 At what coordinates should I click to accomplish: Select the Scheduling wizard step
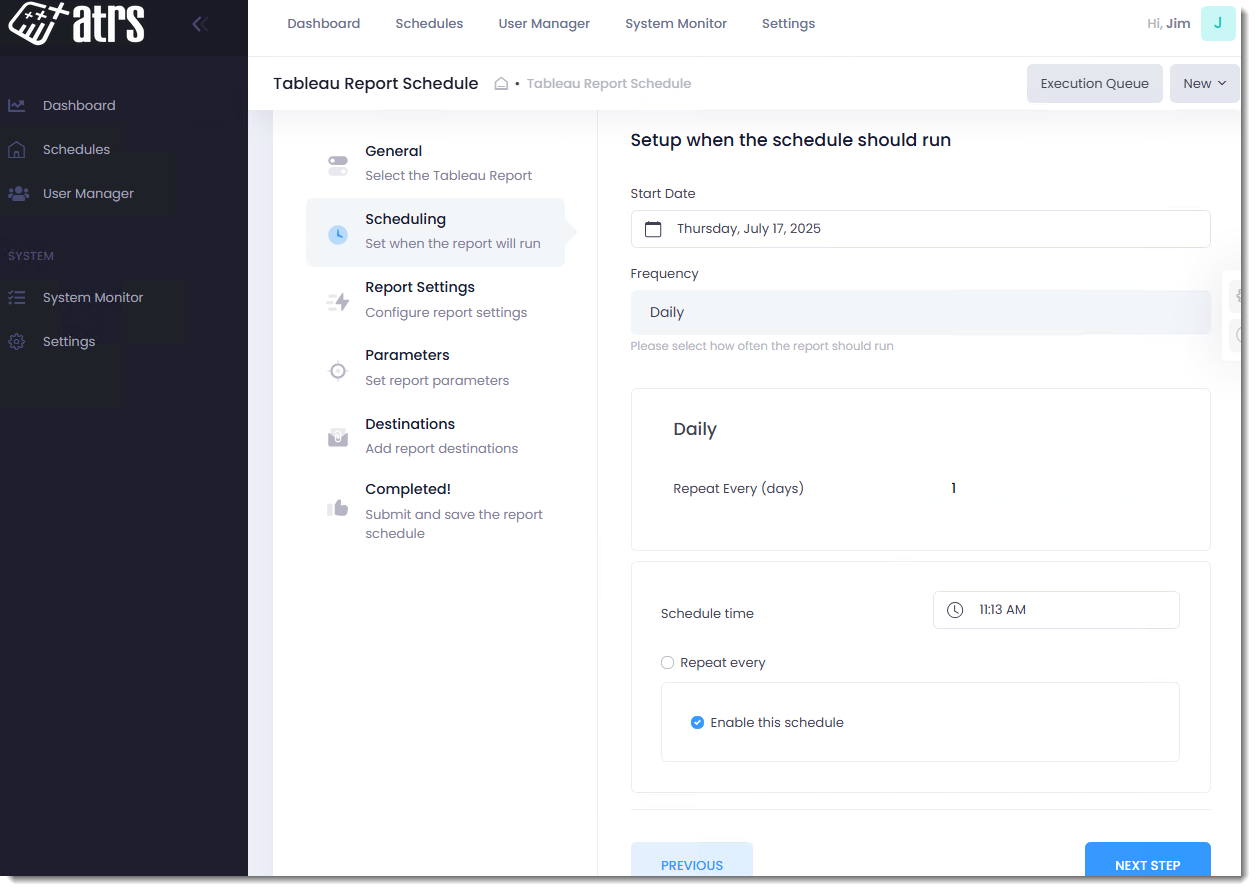coord(435,232)
